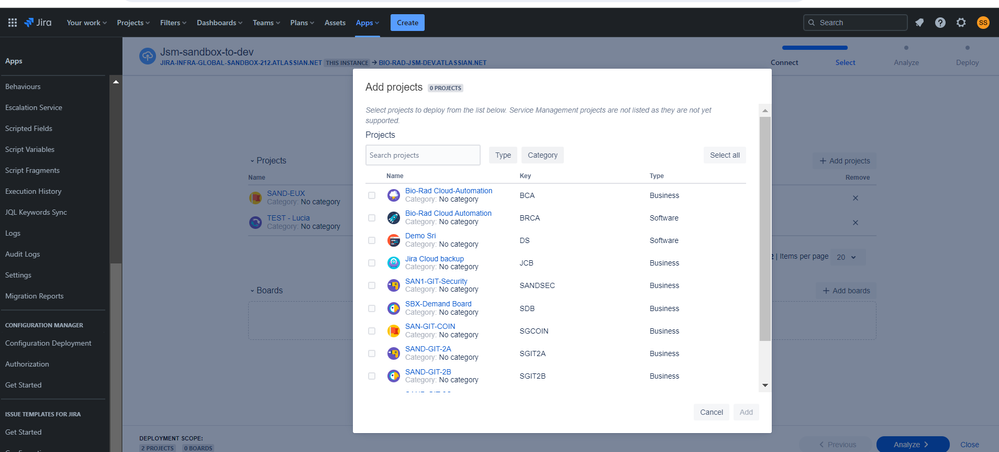Open the app switcher grid icon
Image resolution: width=999 pixels, height=452 pixels.
pos(12,22)
